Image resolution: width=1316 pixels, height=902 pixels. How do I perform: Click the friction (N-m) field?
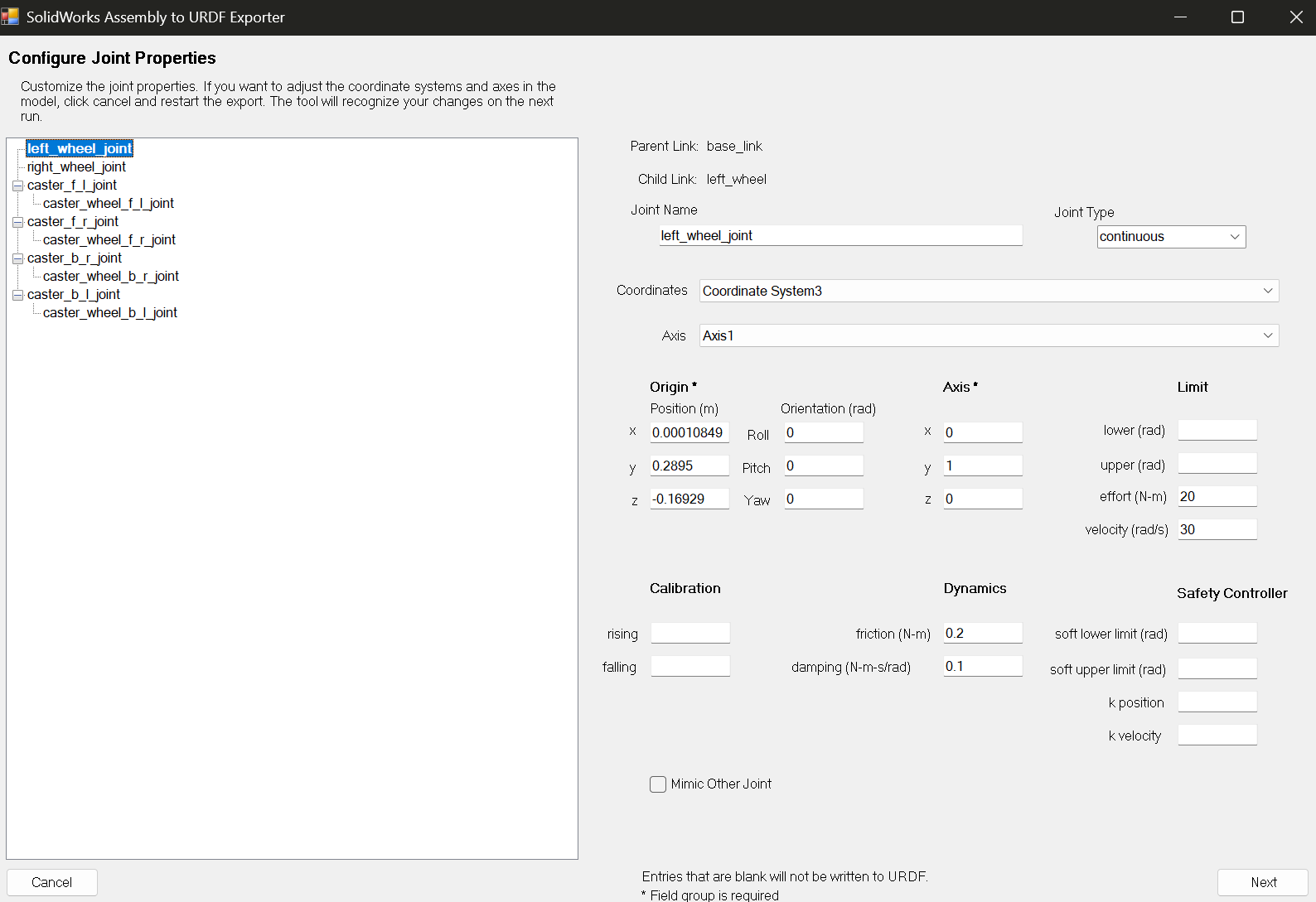coord(983,633)
